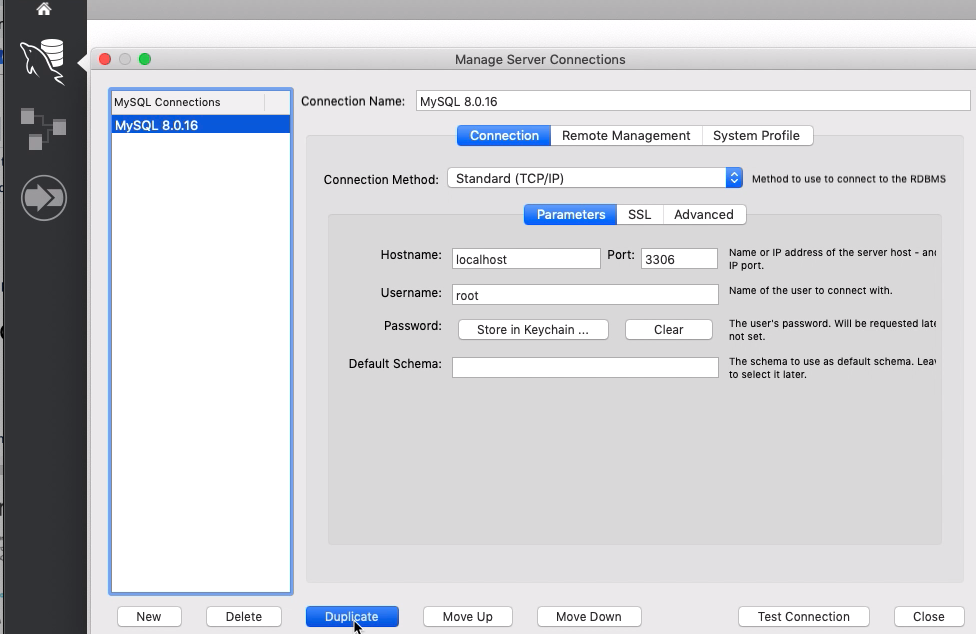Select the SSL sub-tab
Screen dimensions: 976x634
click(x=640, y=215)
